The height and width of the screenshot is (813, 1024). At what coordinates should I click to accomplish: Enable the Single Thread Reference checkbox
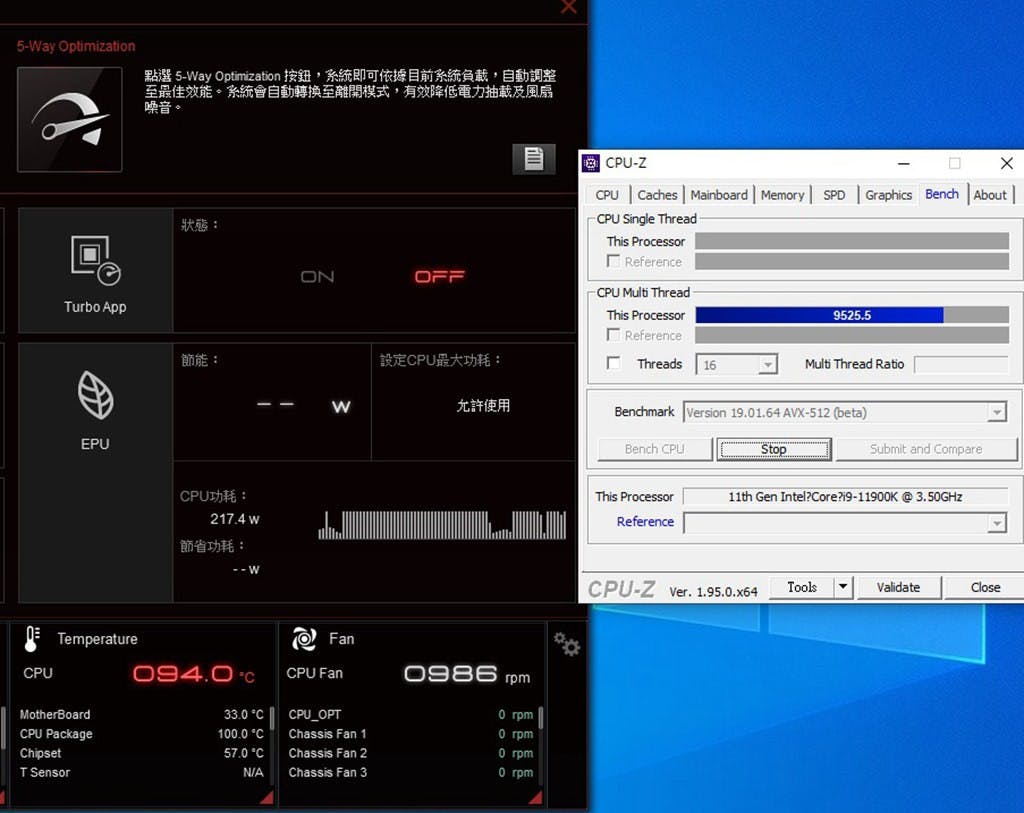coord(614,262)
